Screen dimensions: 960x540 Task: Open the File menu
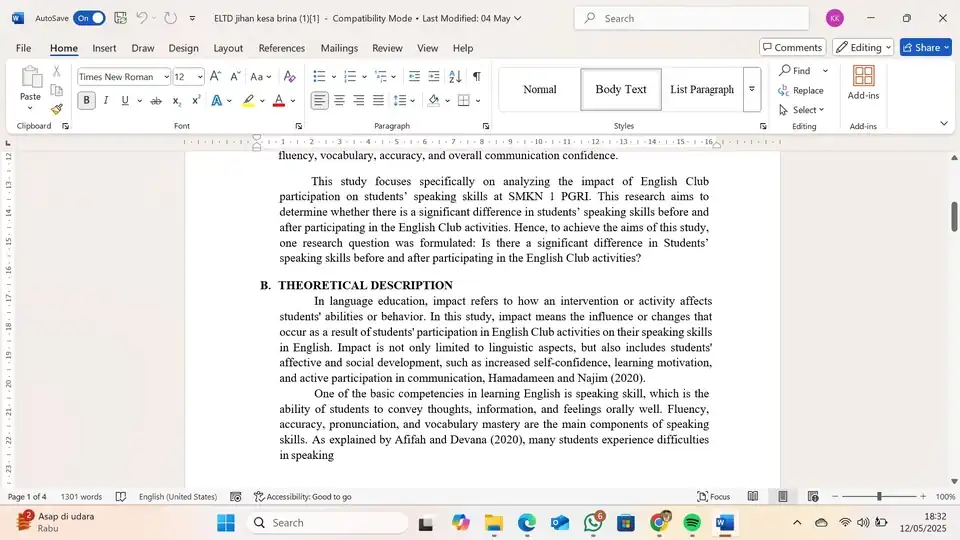tap(23, 48)
